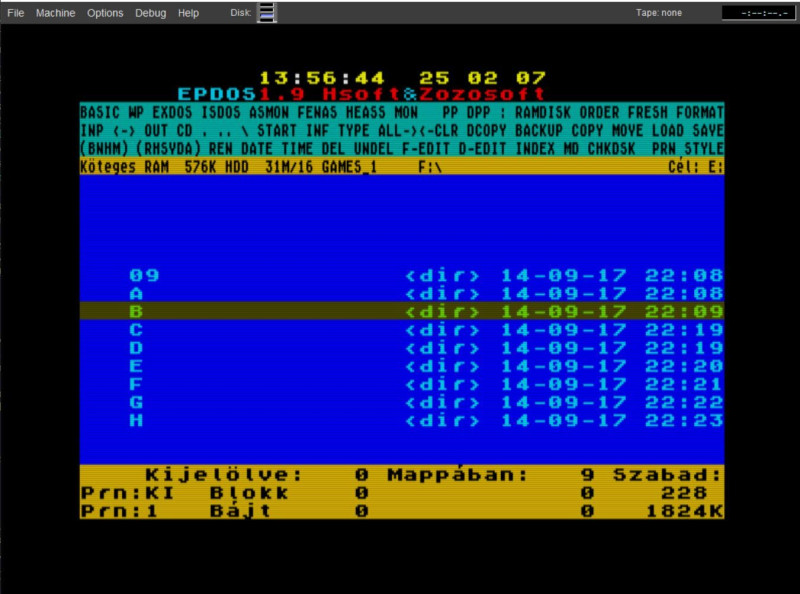Click the LOAD command
This screenshot has height=594, width=800.
pos(667,131)
